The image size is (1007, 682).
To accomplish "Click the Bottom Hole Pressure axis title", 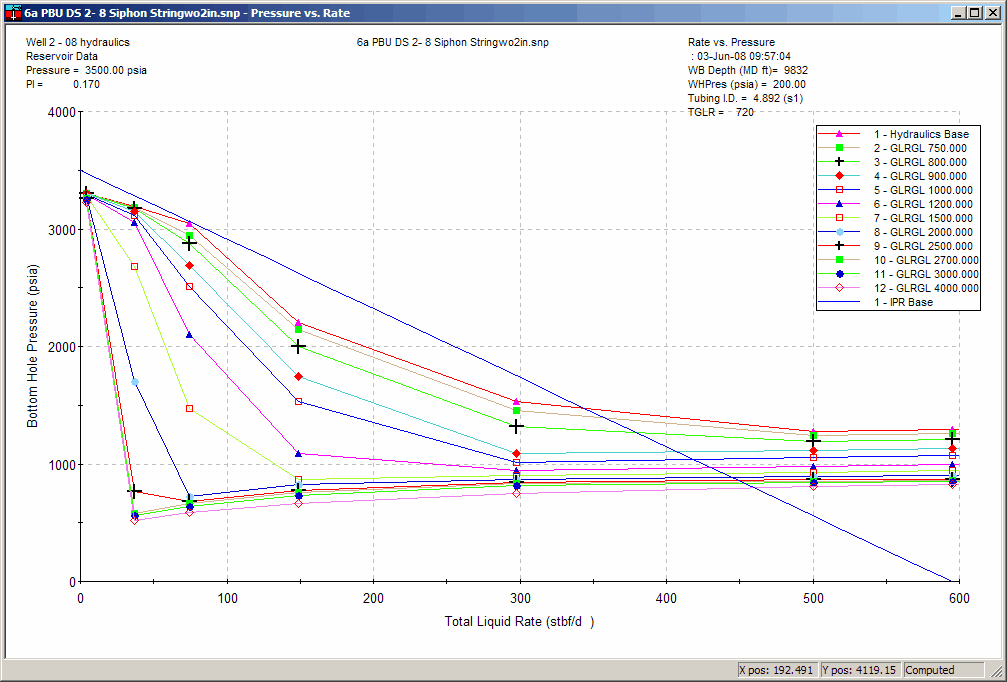I will [x=33, y=346].
